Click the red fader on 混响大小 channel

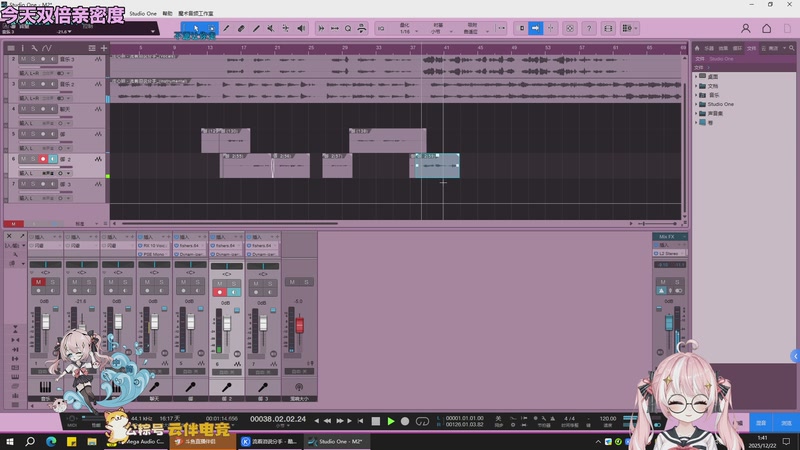[x=299, y=325]
